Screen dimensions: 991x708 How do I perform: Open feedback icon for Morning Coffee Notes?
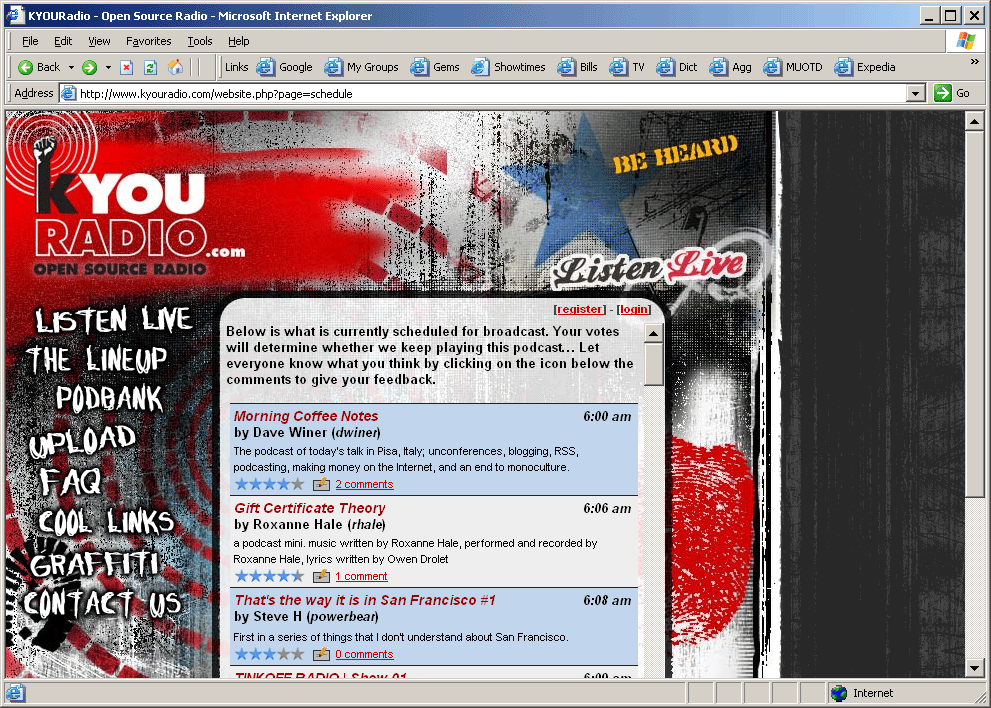tap(321, 484)
